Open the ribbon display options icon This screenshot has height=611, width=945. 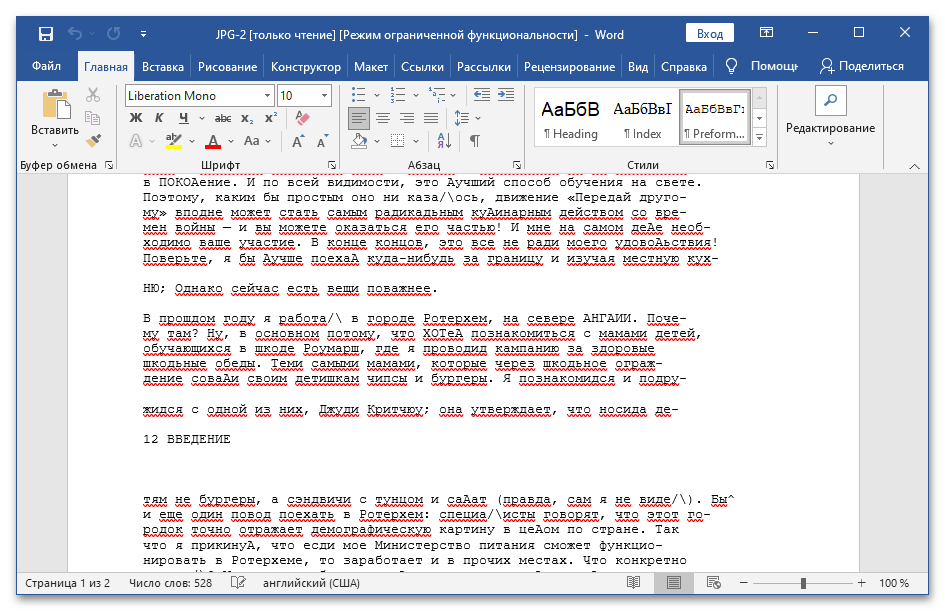pos(766,33)
